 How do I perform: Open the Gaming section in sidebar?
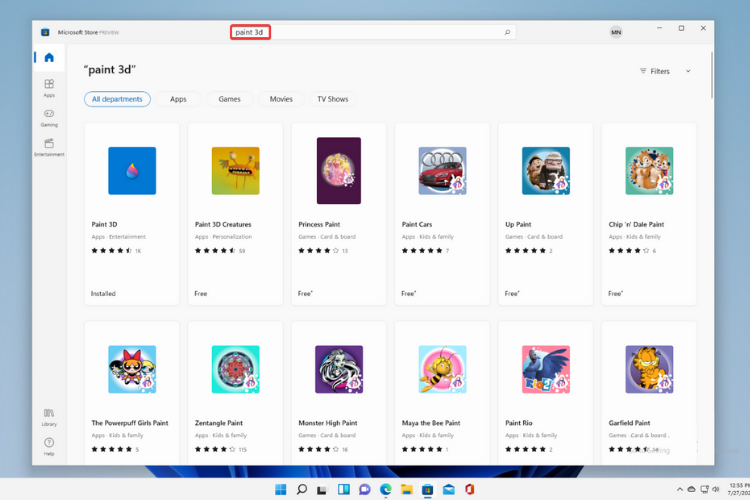(x=49, y=117)
